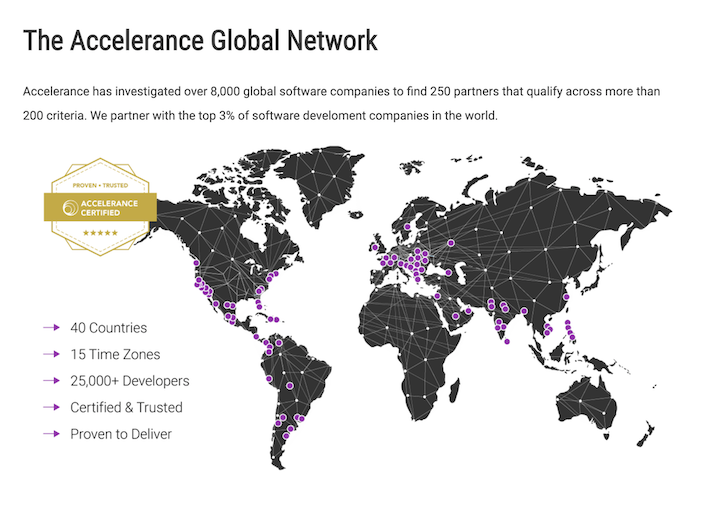Click the purple arrow beside 25,000+ Developers
The width and height of the screenshot is (720, 517).
click(51, 381)
